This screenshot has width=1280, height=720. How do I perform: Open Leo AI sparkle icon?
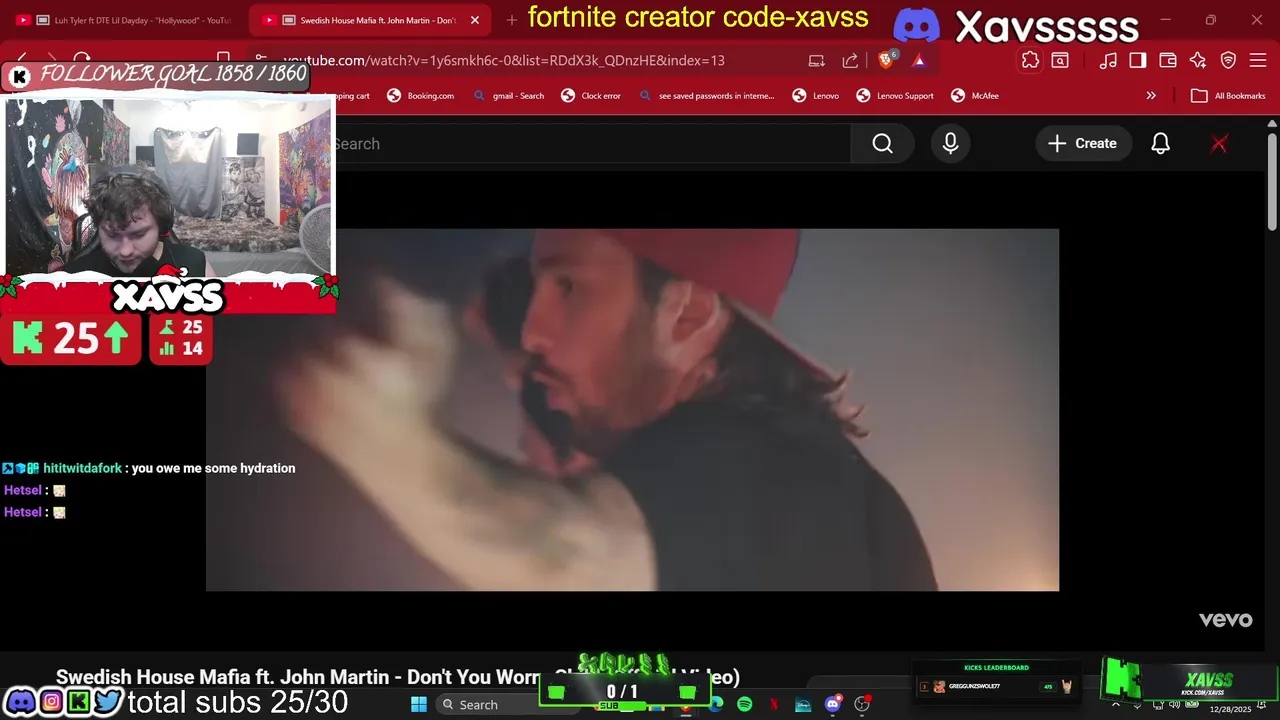coord(1198,60)
